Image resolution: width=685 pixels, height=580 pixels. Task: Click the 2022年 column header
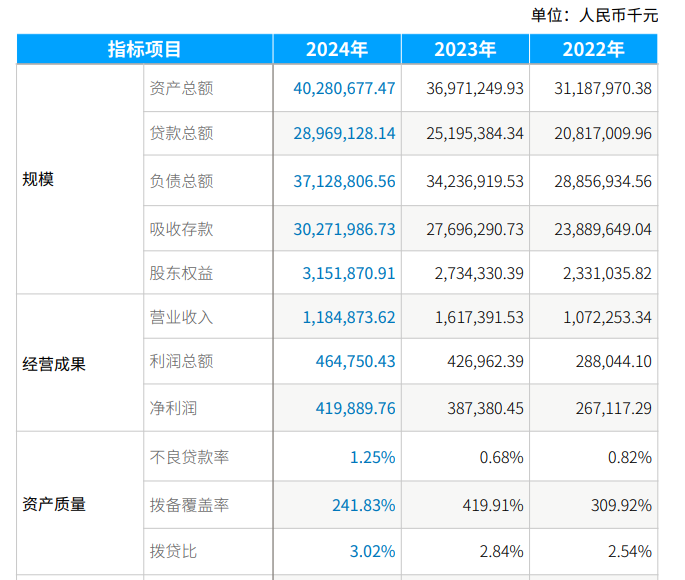point(593,50)
